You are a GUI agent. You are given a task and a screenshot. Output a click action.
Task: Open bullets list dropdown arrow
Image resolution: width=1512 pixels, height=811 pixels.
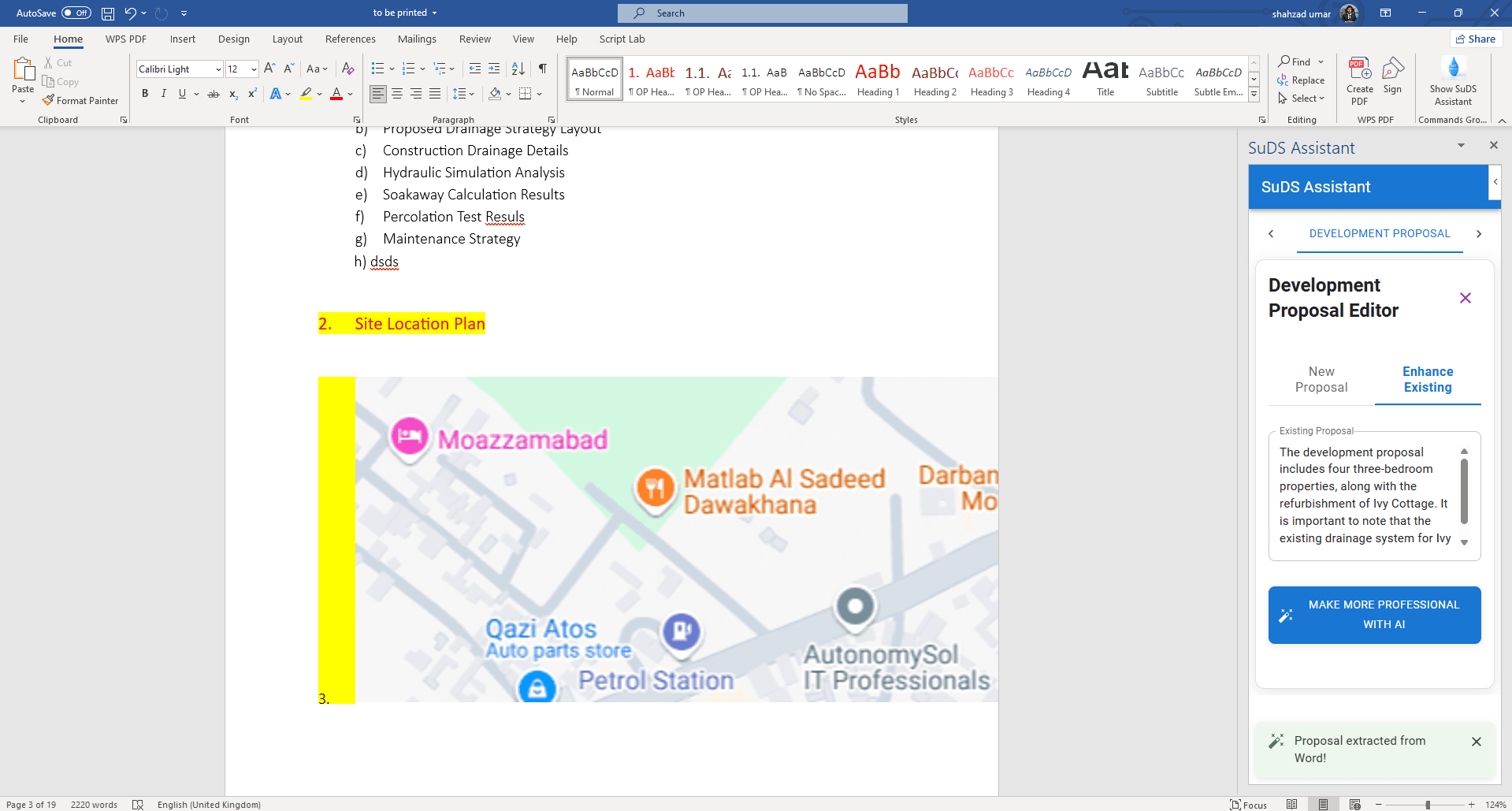point(392,69)
